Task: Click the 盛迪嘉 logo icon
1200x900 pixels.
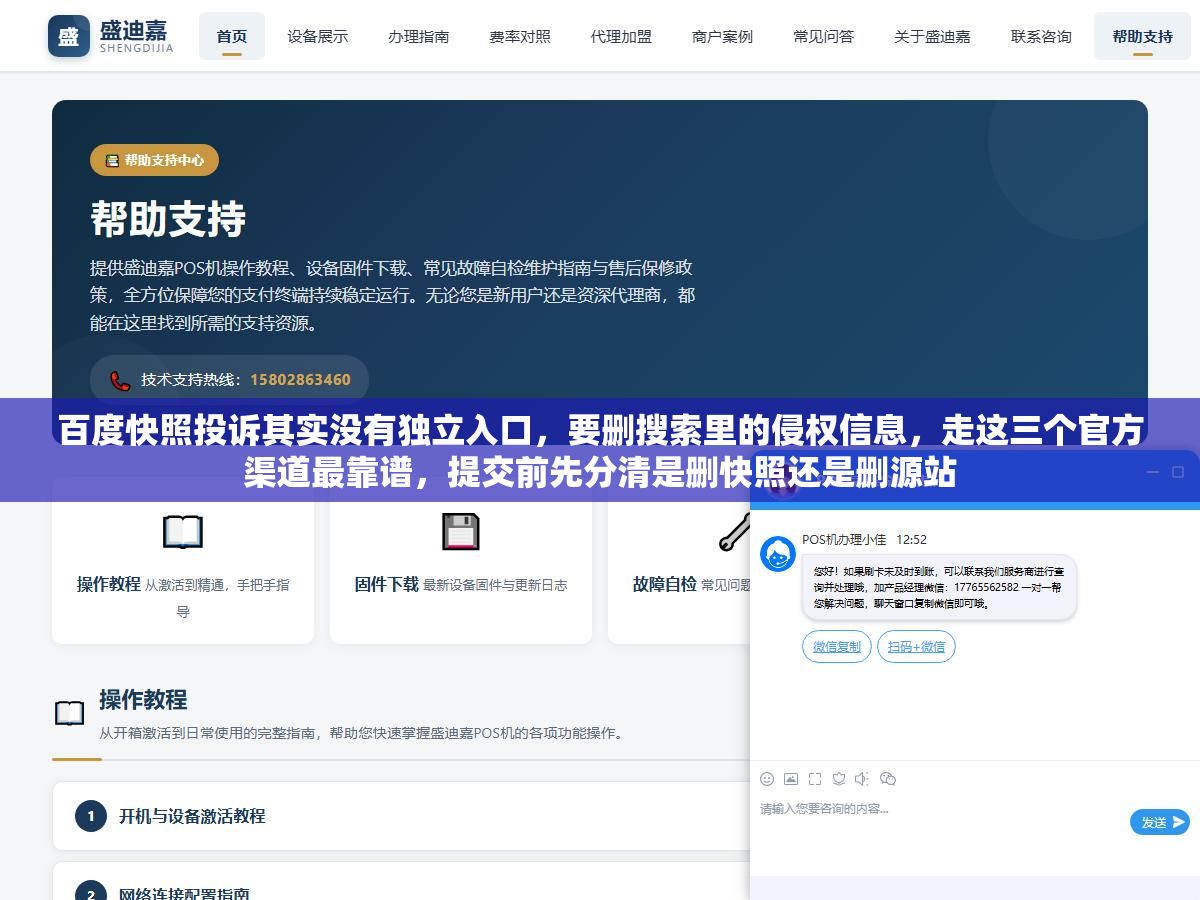Action: pos(68,36)
